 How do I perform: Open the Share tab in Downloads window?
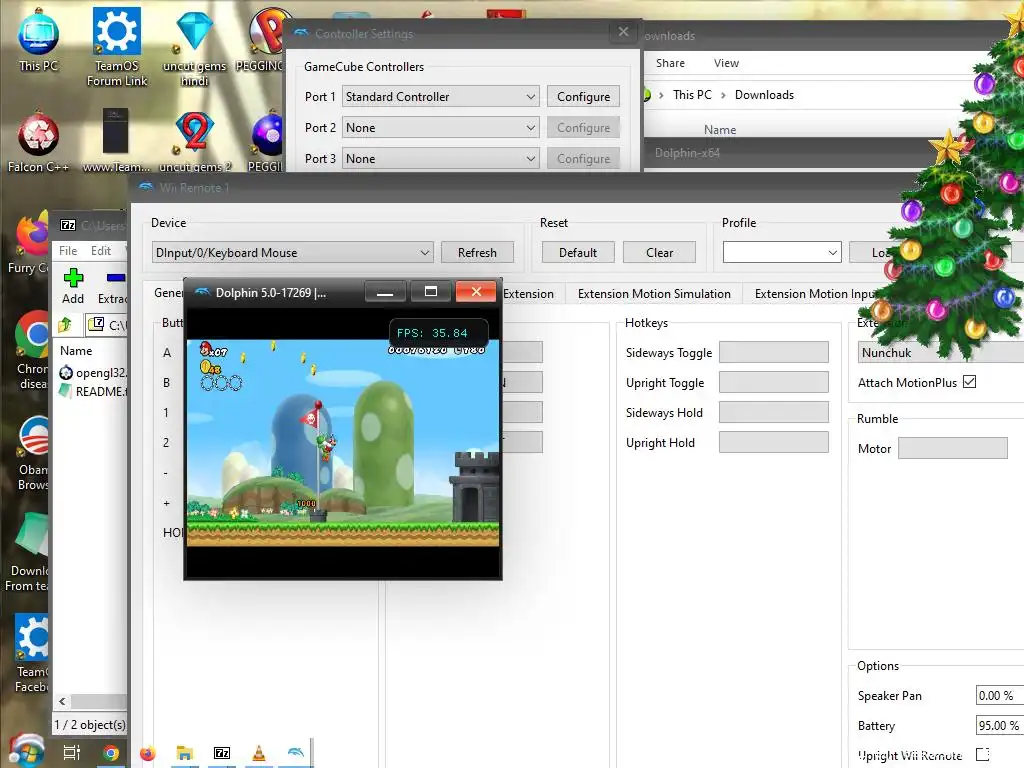(x=670, y=63)
